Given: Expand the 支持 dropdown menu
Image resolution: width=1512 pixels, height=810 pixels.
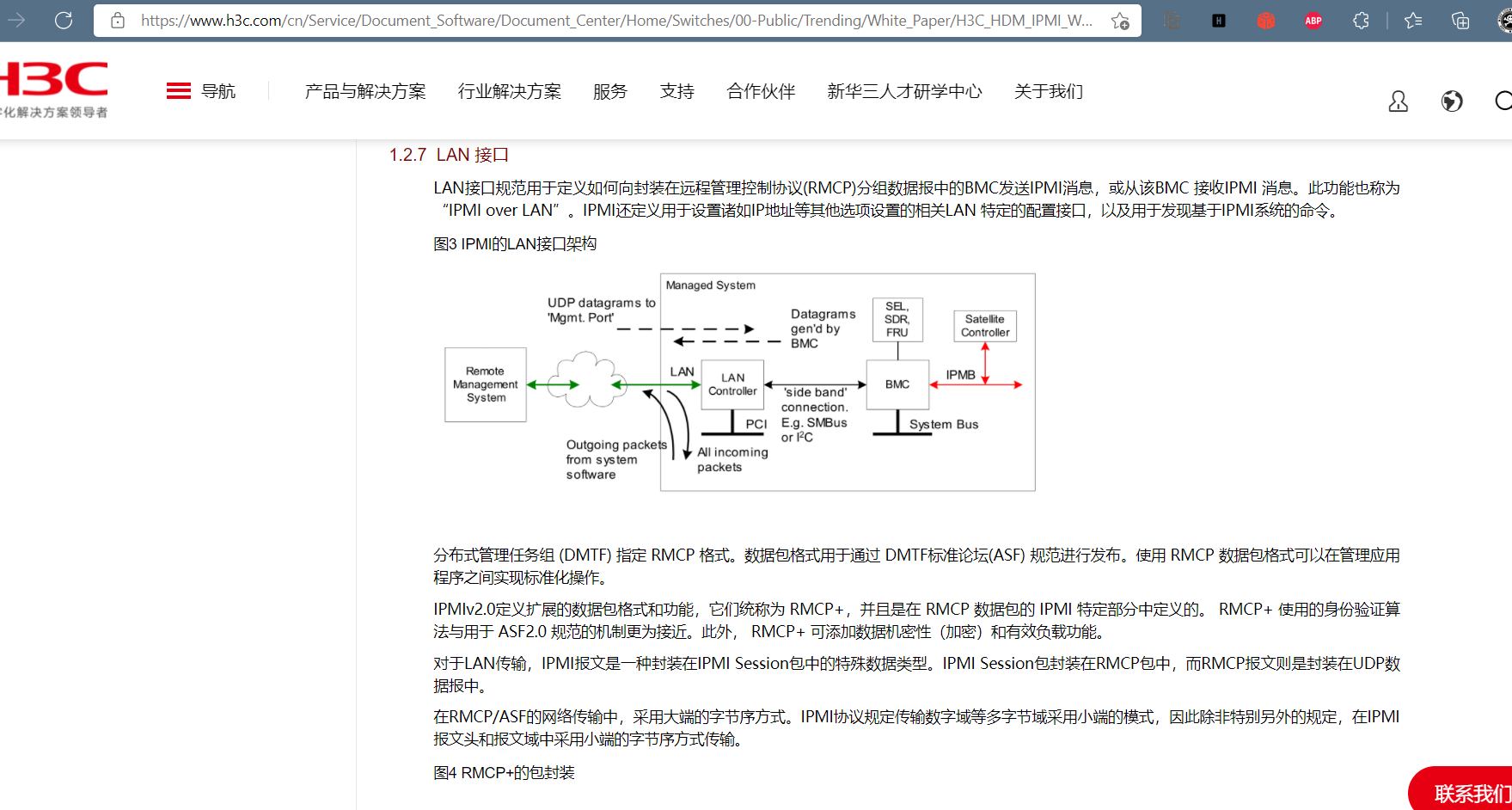Looking at the screenshot, I should point(677,91).
